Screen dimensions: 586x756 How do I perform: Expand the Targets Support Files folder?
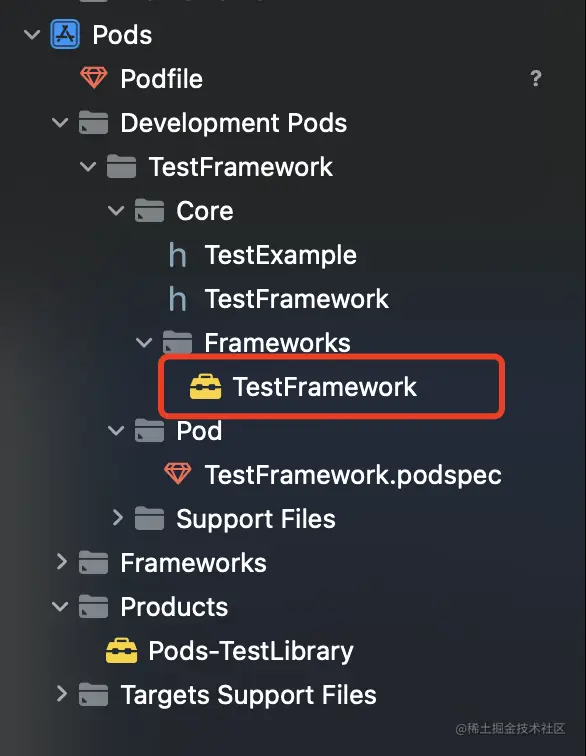[x=61, y=694]
